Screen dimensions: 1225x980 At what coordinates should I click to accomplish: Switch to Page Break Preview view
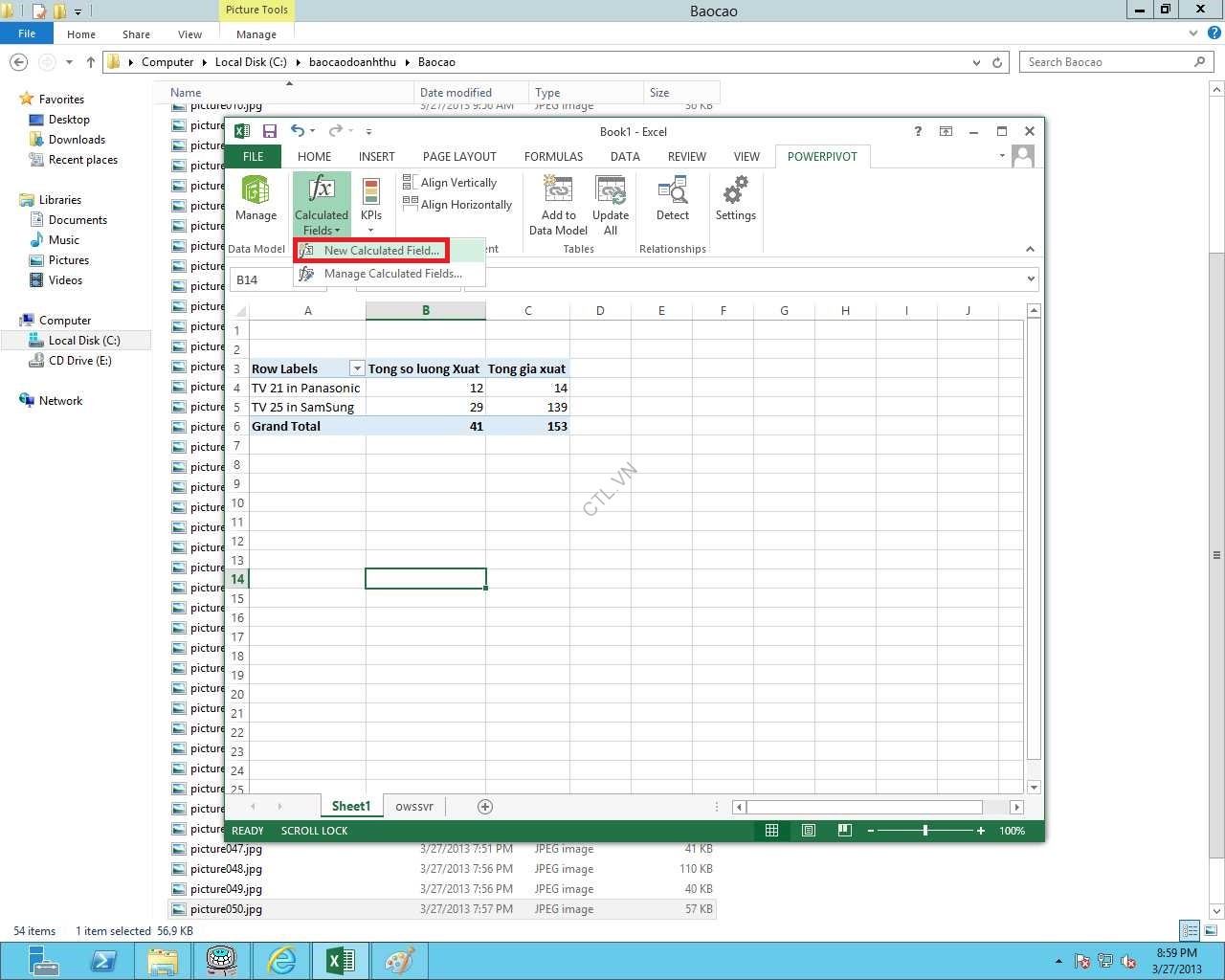(x=844, y=831)
